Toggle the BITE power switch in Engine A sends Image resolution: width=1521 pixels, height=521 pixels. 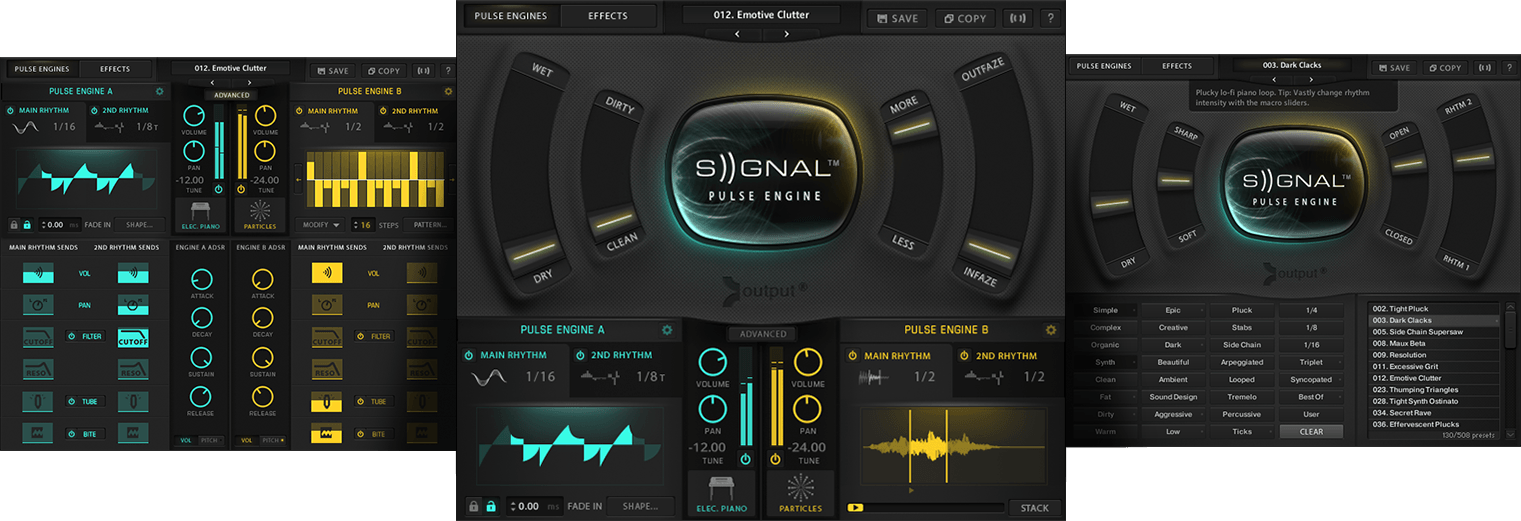71,433
